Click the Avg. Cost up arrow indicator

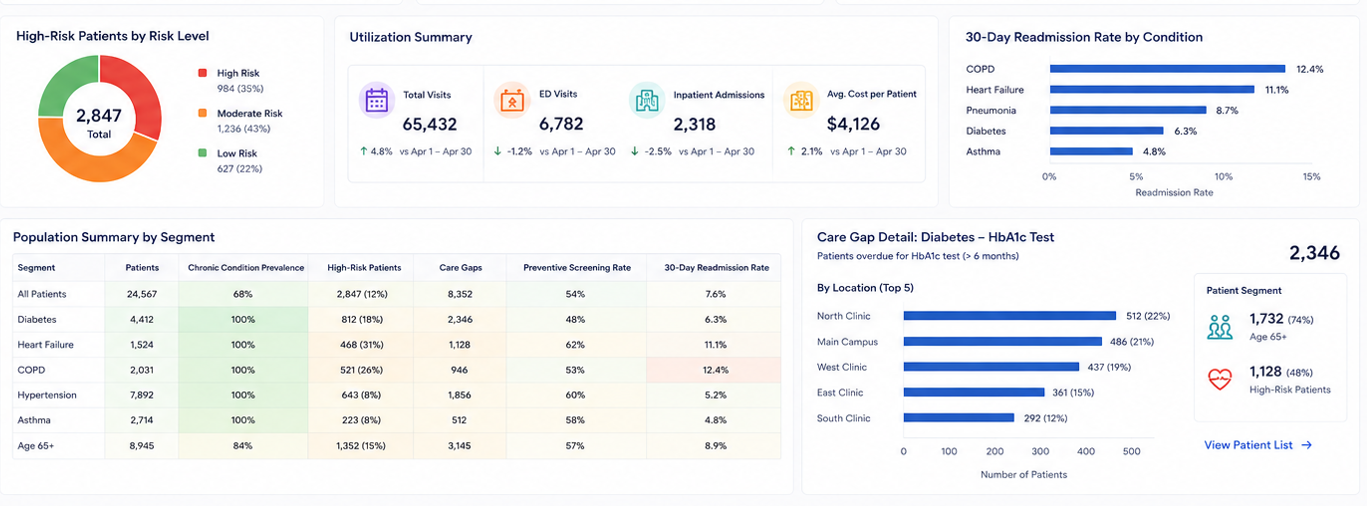click(790, 151)
